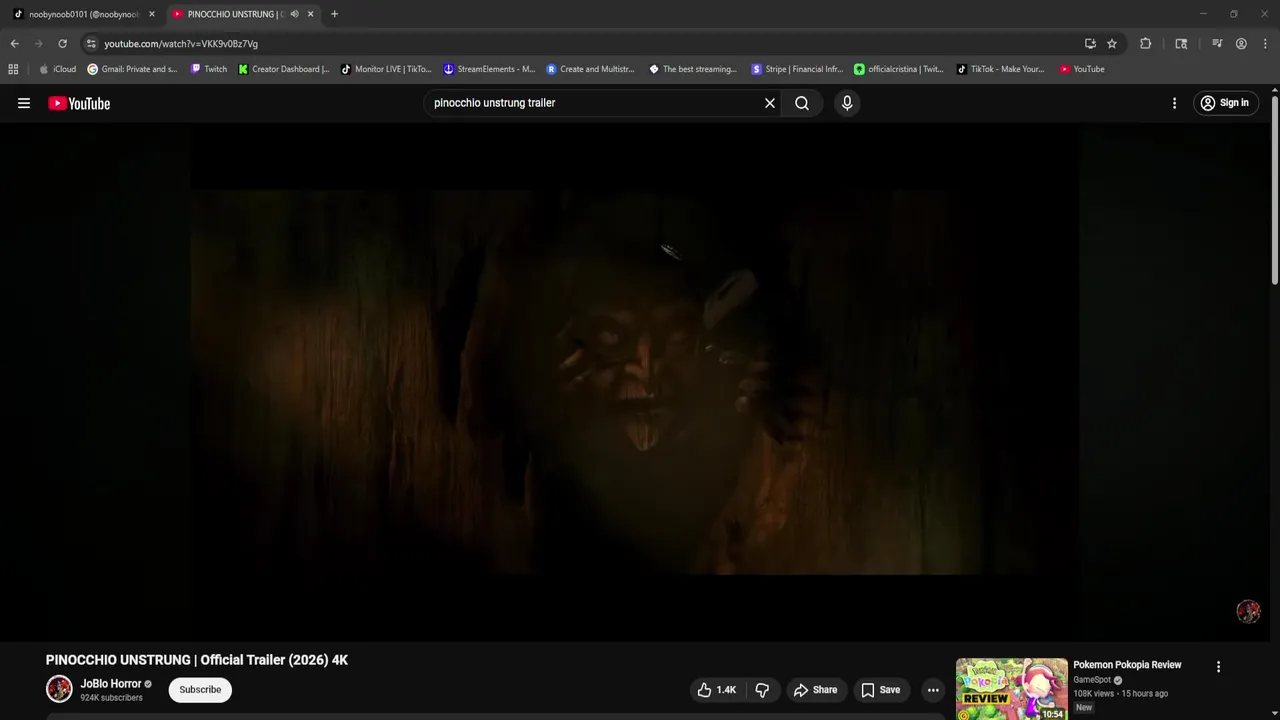Image resolution: width=1280 pixels, height=720 pixels.
Task: Open The best streaming bookmark
Action: (x=693, y=69)
